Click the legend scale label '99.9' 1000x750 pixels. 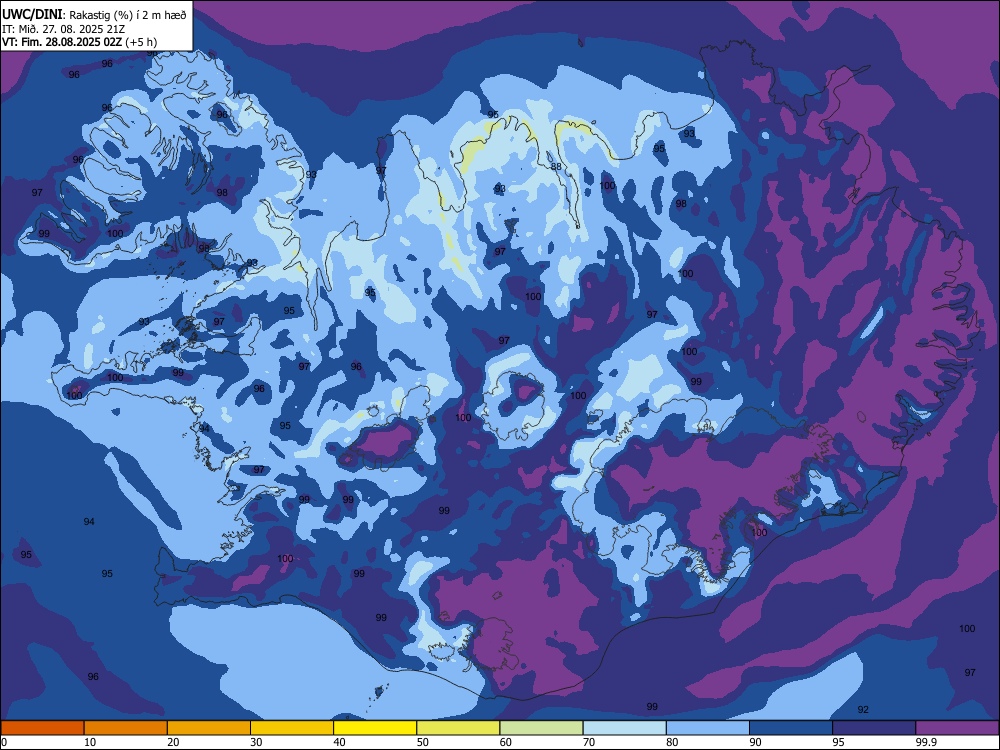925,742
